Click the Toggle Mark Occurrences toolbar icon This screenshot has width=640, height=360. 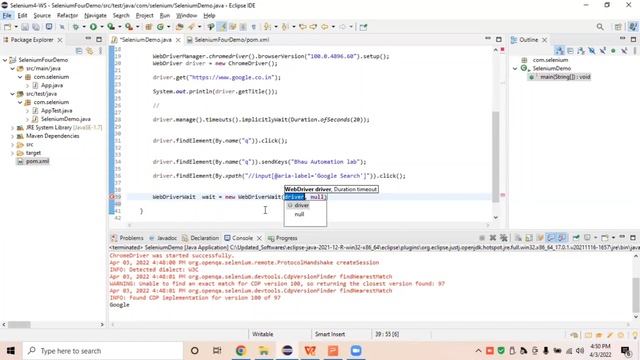[222, 27]
